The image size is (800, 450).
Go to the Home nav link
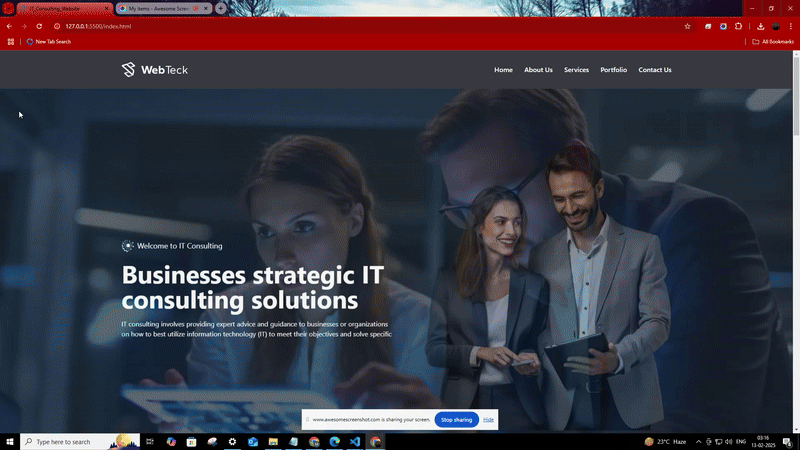pos(503,70)
